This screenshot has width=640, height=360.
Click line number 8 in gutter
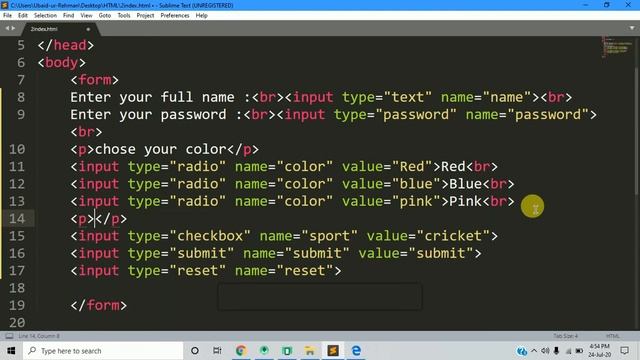click(21, 97)
